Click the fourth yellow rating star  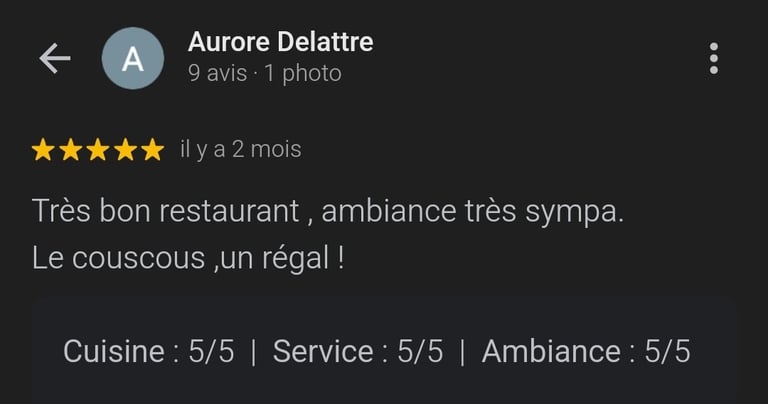(x=125, y=150)
